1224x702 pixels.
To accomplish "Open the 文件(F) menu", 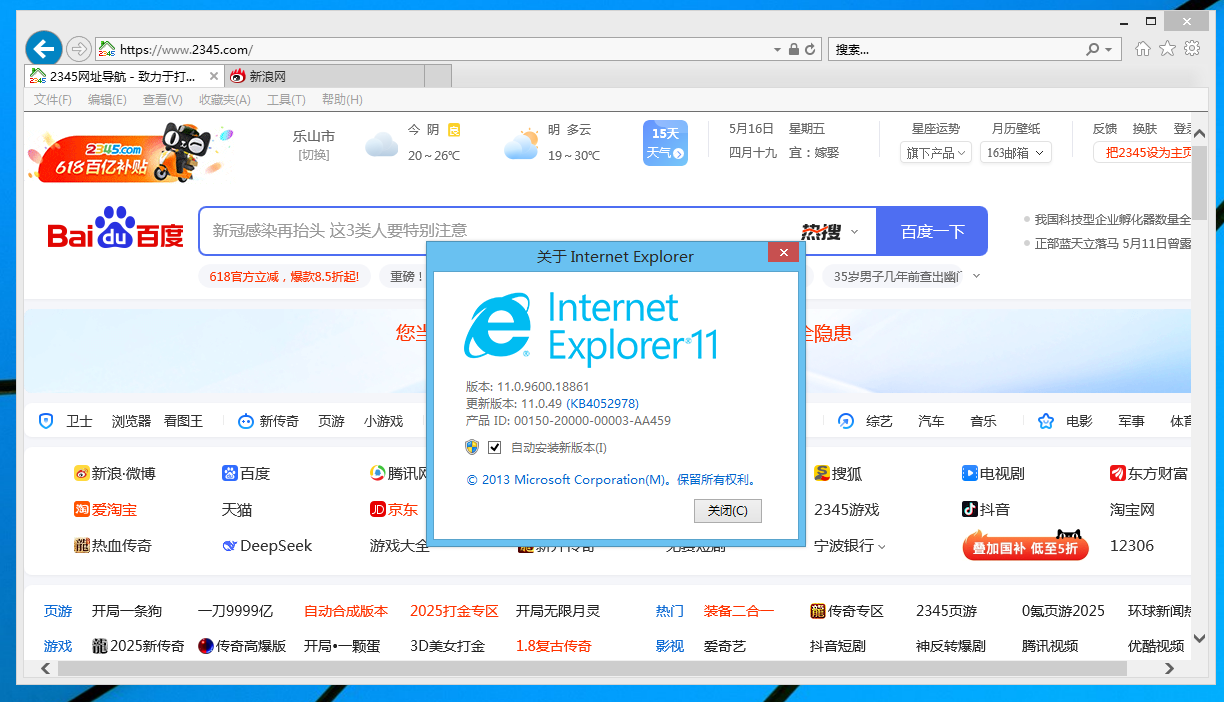I will [x=53, y=100].
